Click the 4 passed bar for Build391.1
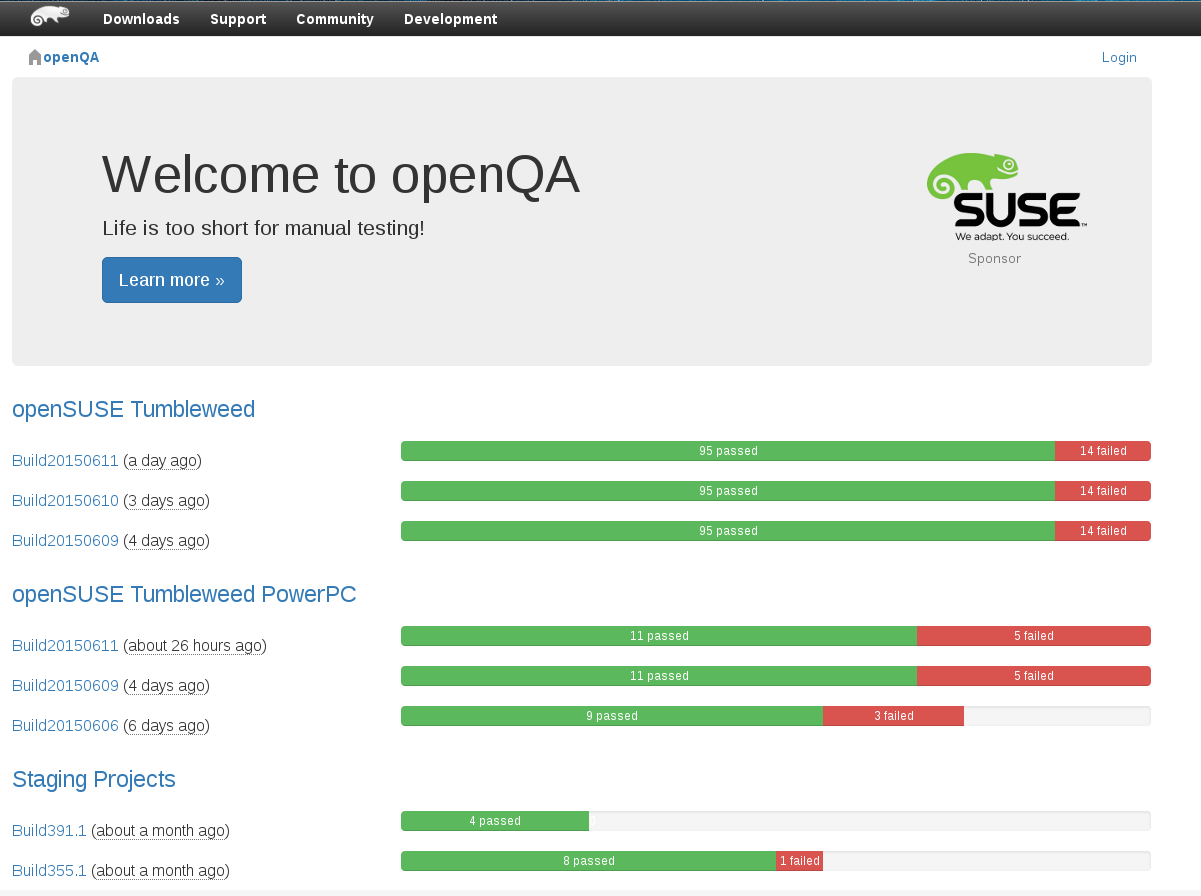 (x=495, y=821)
